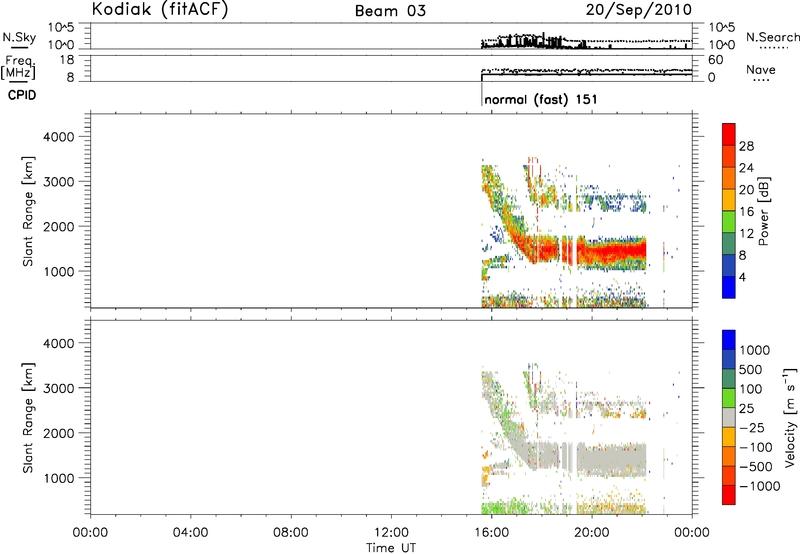Click the "4000" tick of the power panel

pyautogui.click(x=59, y=137)
